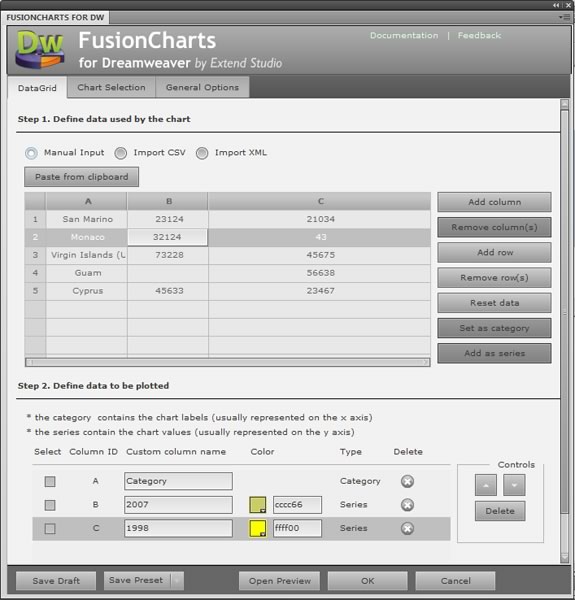
Task: Click the Virgin Islands cell
Action: [x=87, y=255]
